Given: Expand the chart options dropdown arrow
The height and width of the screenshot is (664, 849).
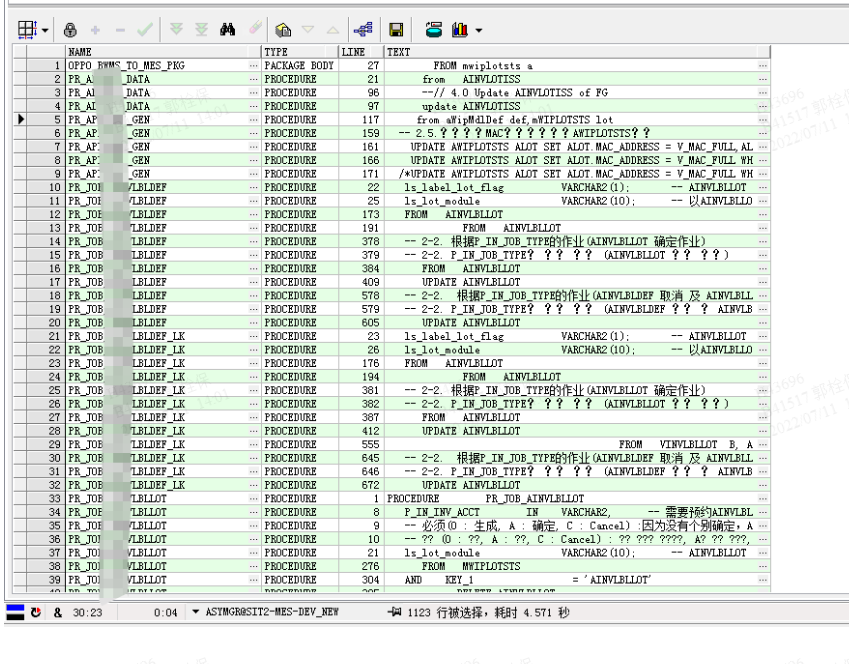Looking at the screenshot, I should 479,30.
